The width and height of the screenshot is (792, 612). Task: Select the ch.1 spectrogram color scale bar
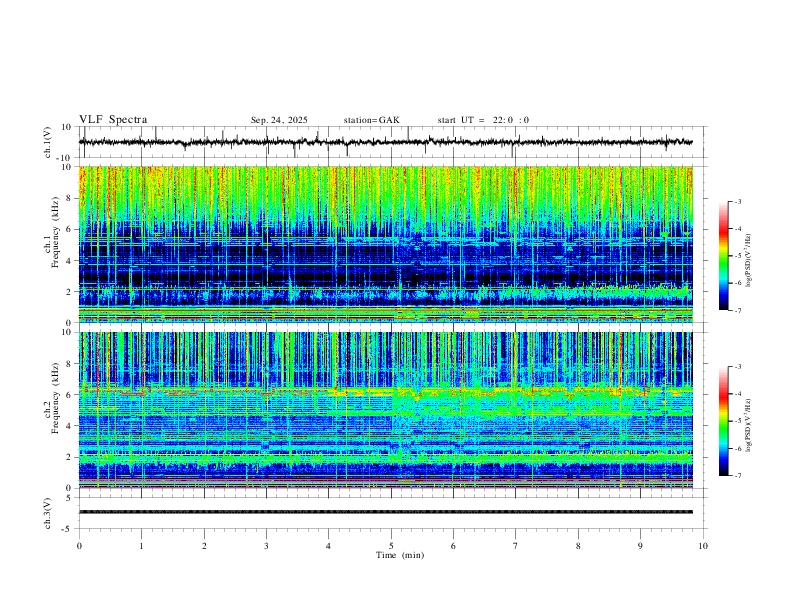point(724,256)
